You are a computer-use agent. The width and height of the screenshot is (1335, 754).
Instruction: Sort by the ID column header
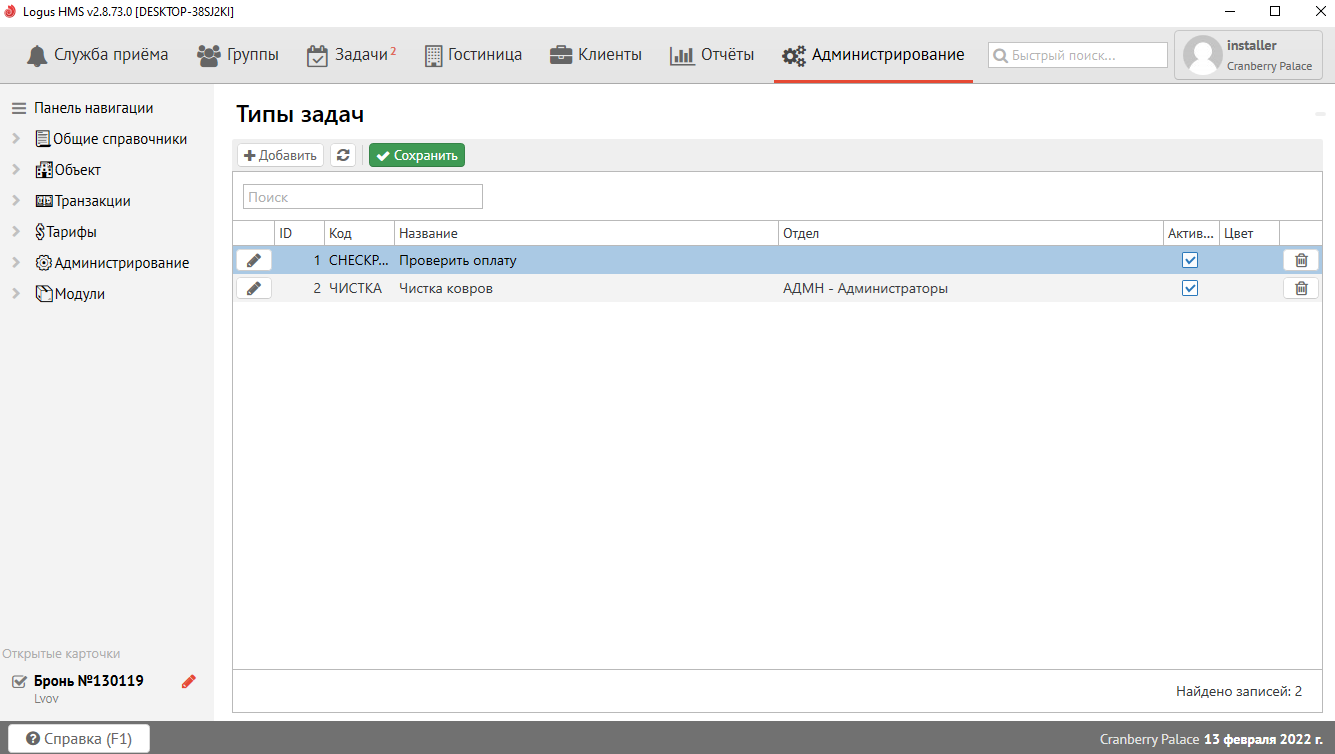[x=299, y=233]
